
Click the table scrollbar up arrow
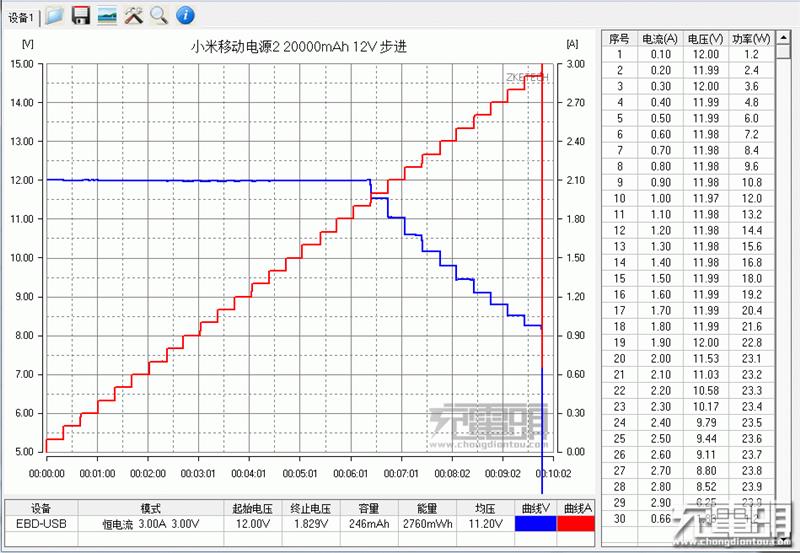pyautogui.click(x=783, y=38)
